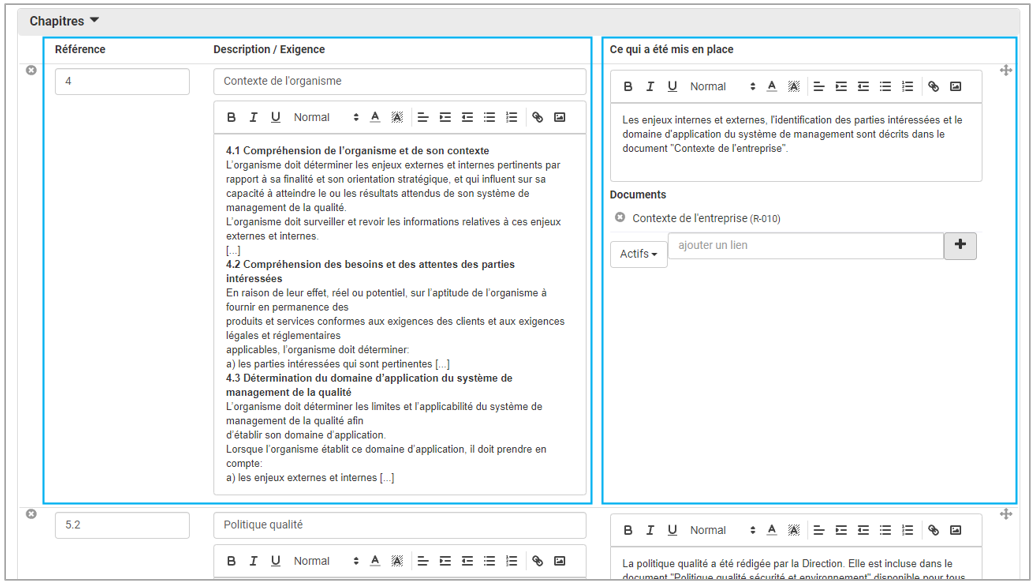Click the 'Politique qualité' title field

(x=399, y=525)
